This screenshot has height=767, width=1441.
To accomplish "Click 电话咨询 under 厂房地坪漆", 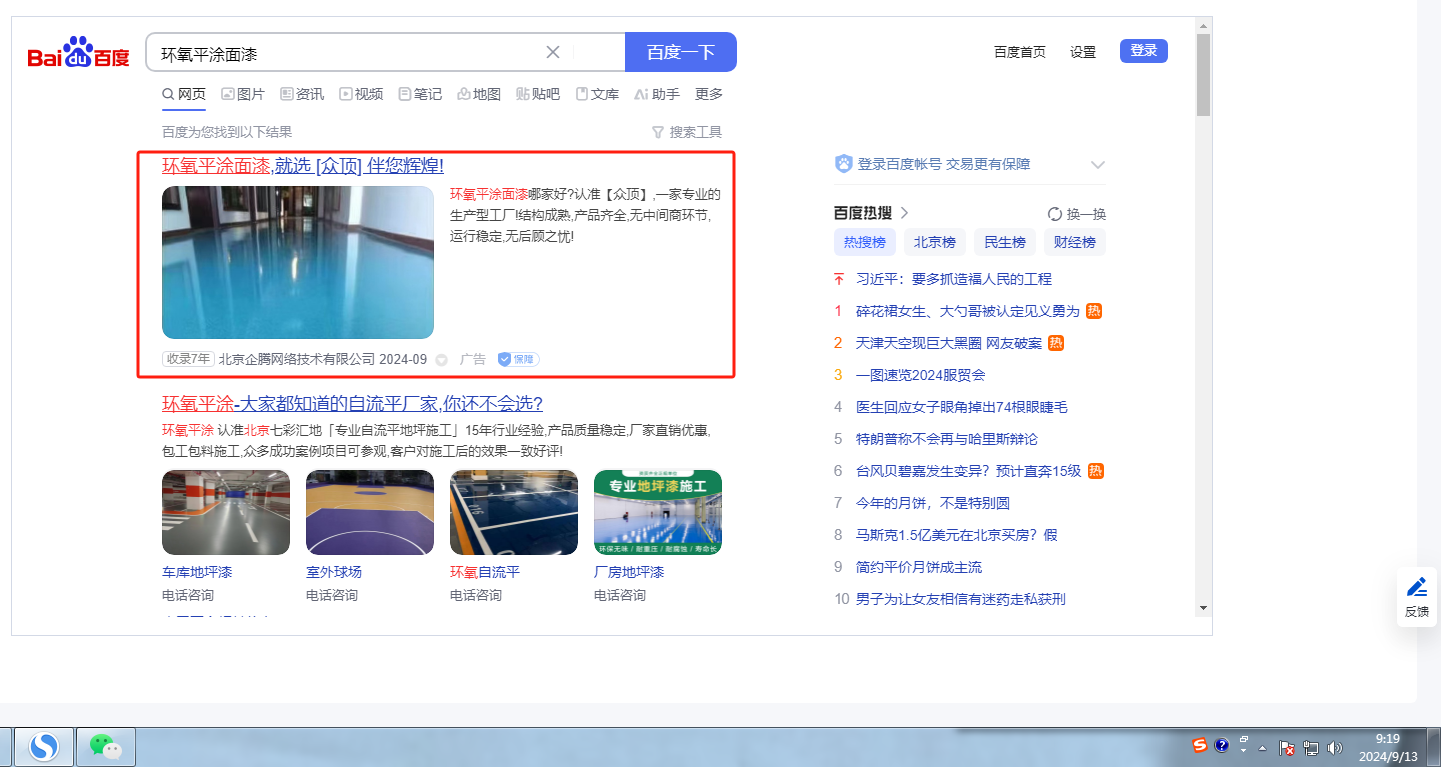I will [x=620, y=595].
